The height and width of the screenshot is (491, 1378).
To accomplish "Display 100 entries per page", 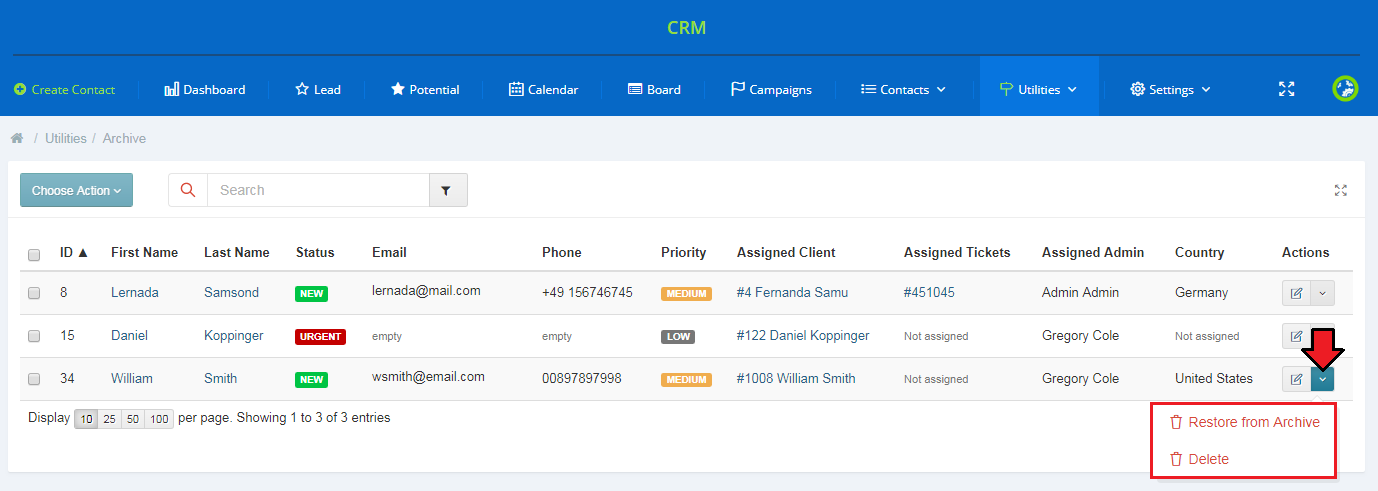I will (158, 419).
